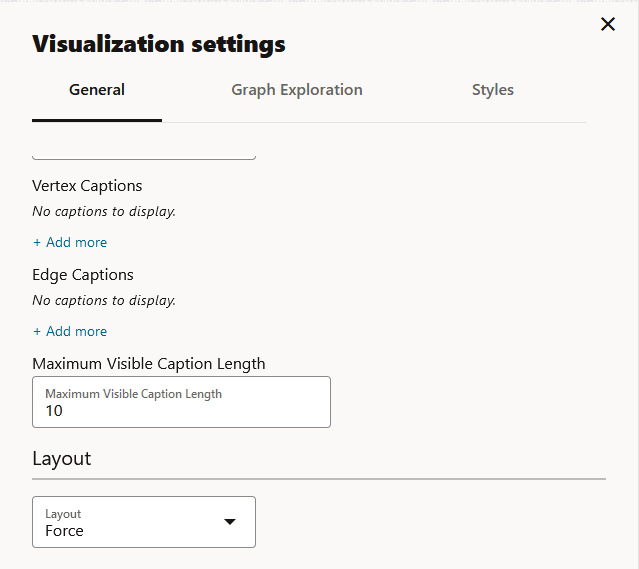Click the partially visible field above Vertex Captions

click(x=144, y=154)
